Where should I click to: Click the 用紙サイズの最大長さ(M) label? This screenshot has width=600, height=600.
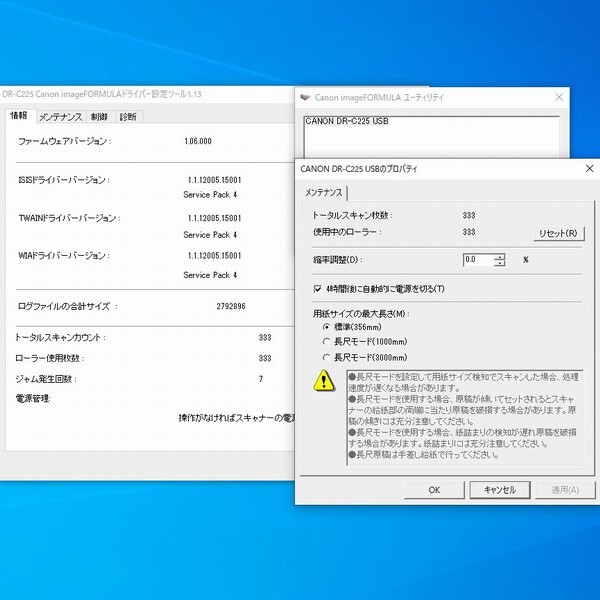point(361,314)
